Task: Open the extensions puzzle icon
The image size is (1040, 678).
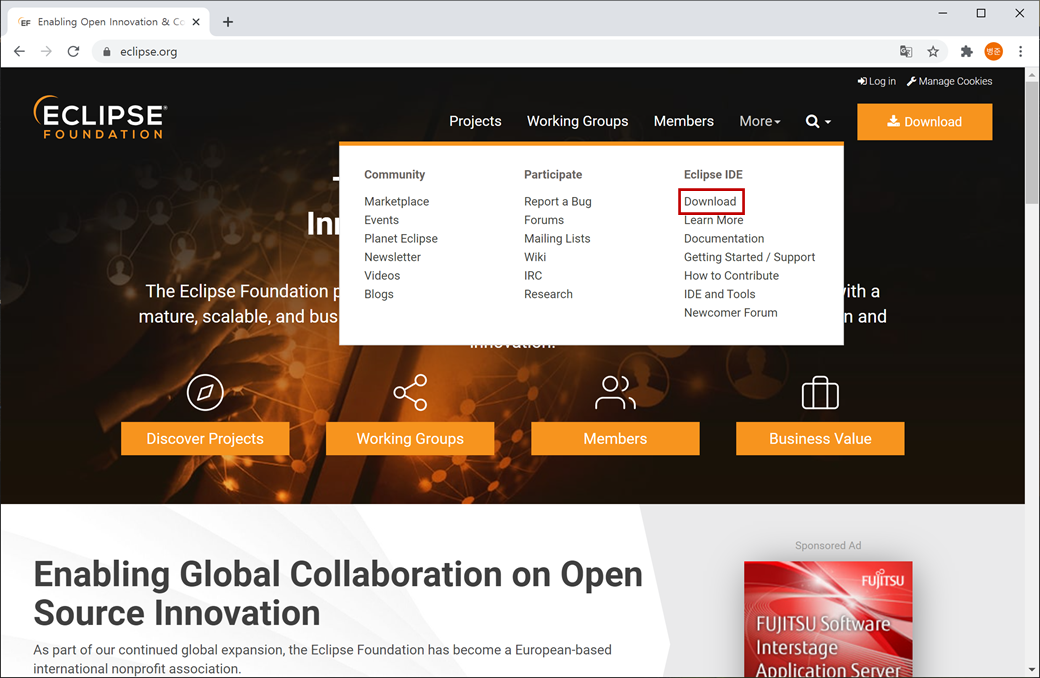Action: [966, 51]
